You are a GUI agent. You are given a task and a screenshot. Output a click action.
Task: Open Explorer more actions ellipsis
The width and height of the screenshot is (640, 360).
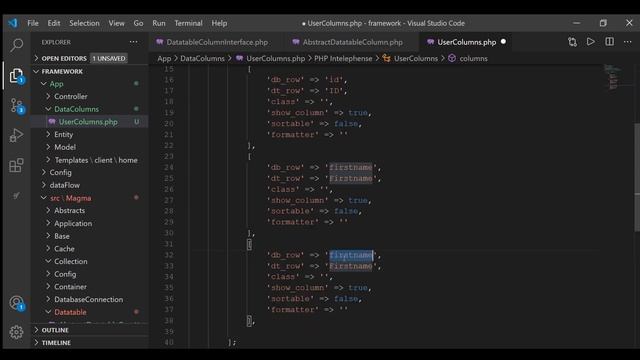[x=133, y=42]
